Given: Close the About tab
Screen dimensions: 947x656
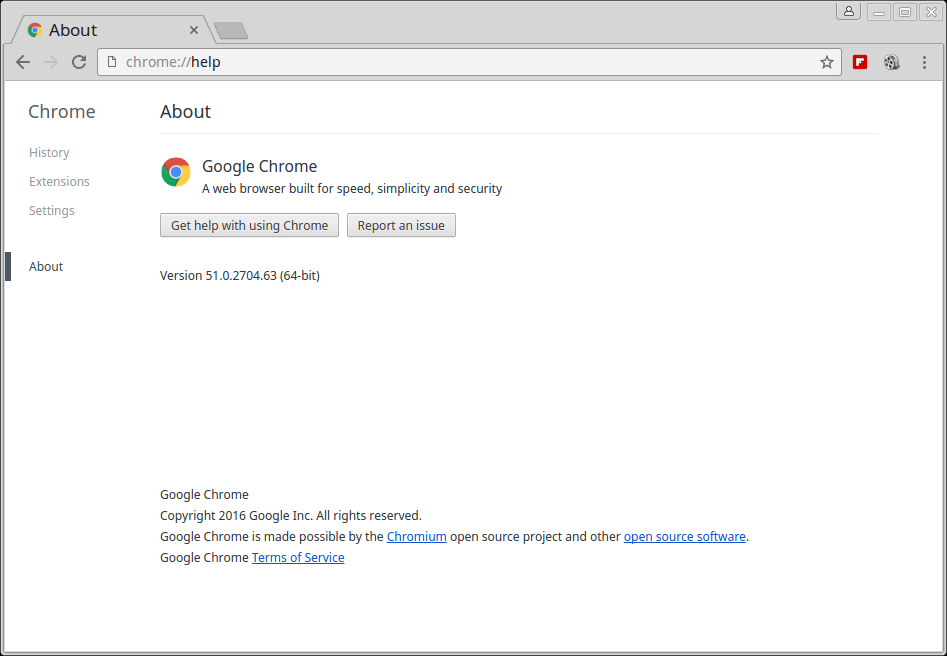Looking at the screenshot, I should [x=194, y=30].
